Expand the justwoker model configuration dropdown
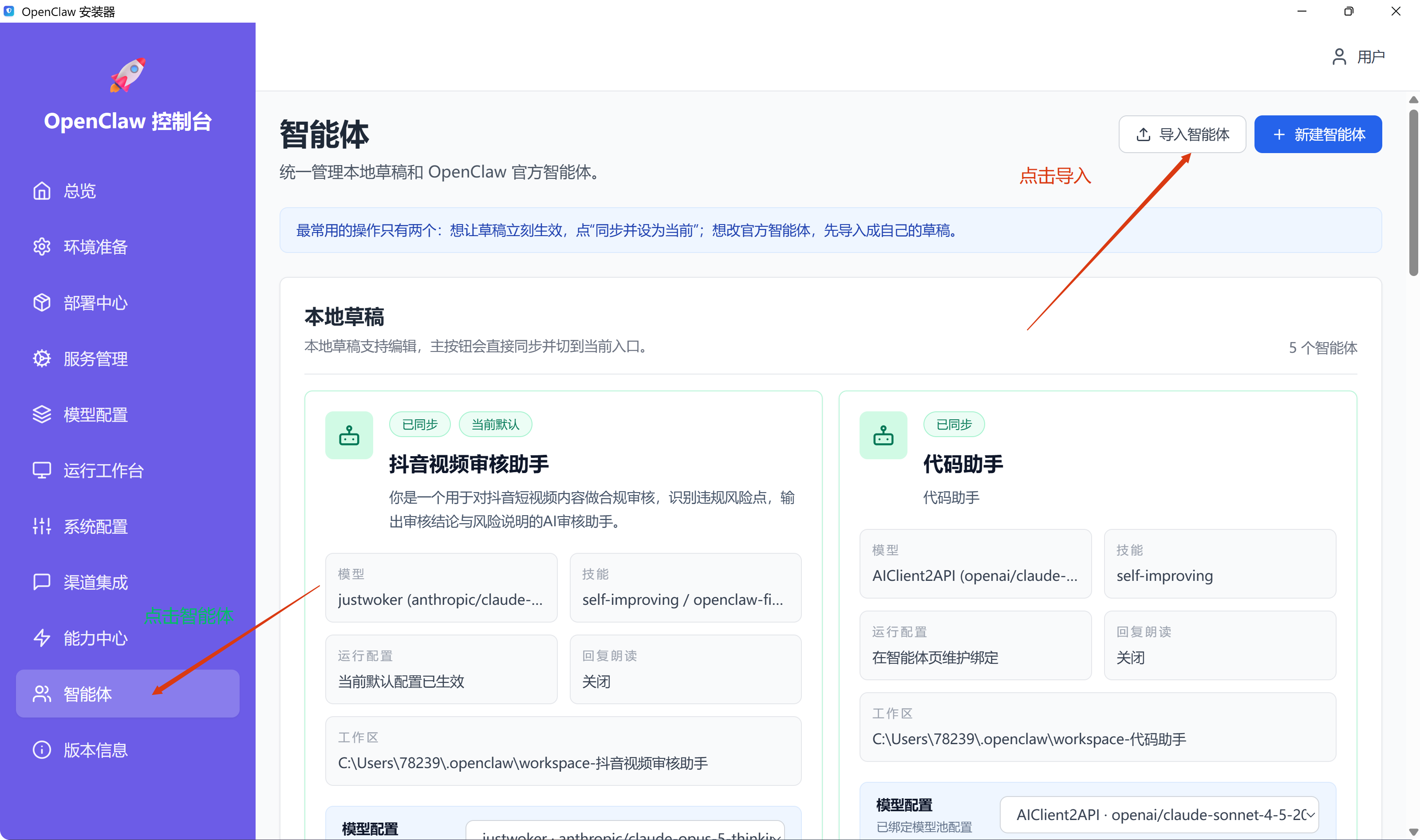Screen dimensions: 1420x840 (625, 830)
